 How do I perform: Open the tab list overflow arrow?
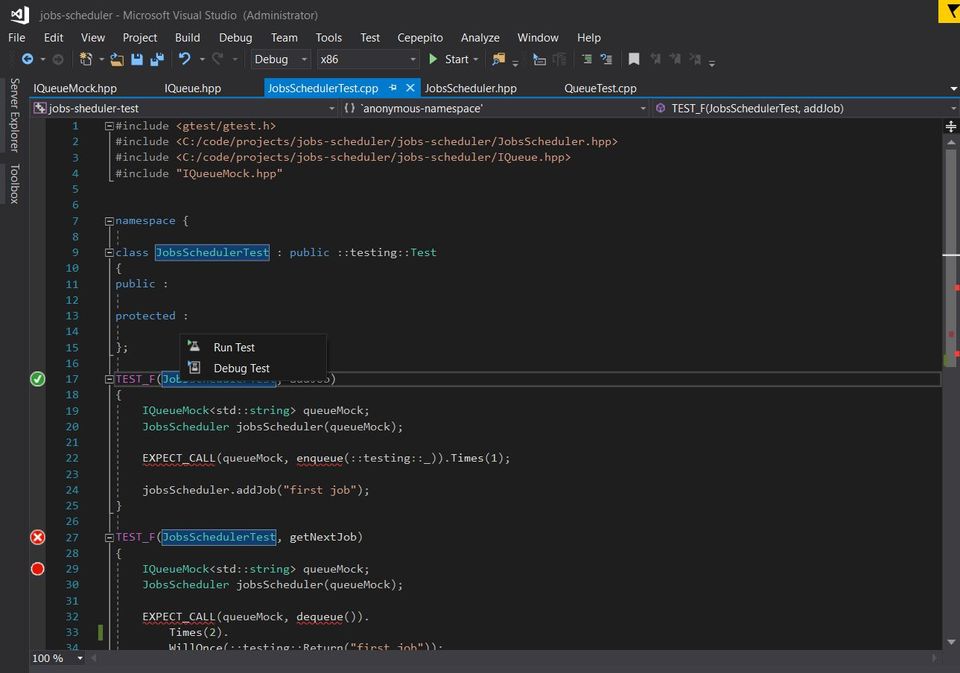(x=953, y=89)
